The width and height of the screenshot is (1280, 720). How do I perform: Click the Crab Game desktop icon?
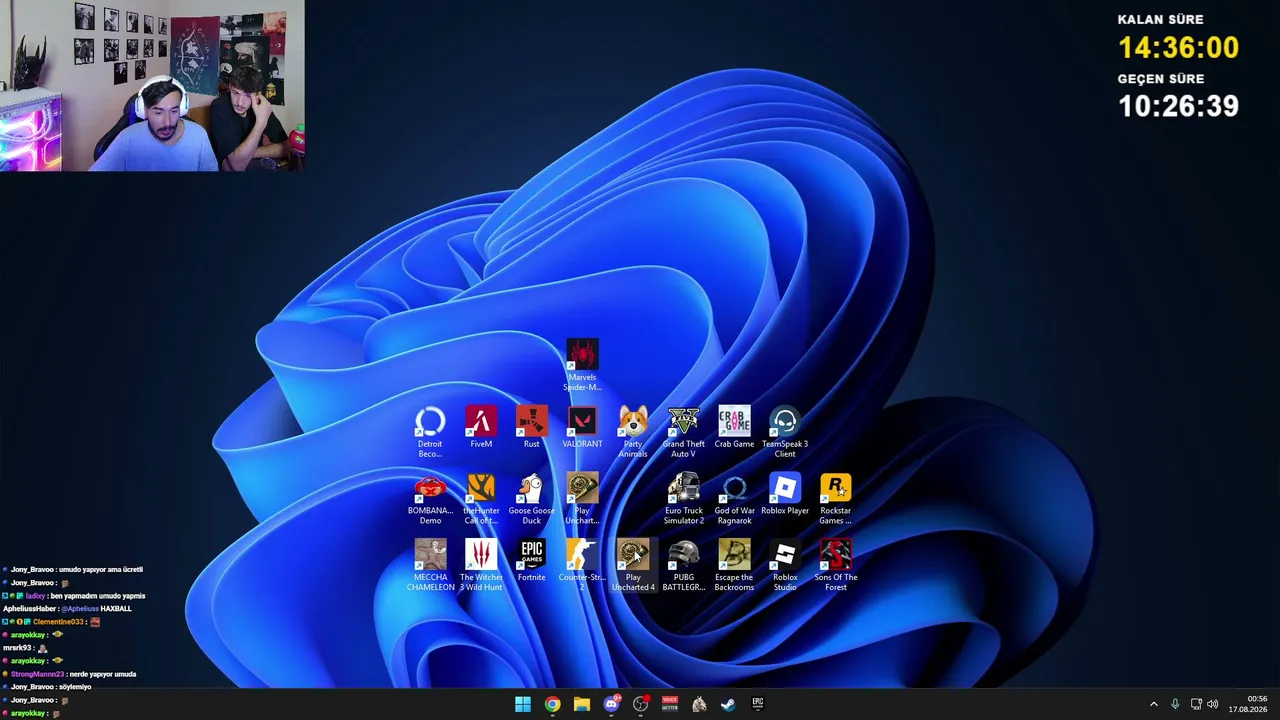734,427
